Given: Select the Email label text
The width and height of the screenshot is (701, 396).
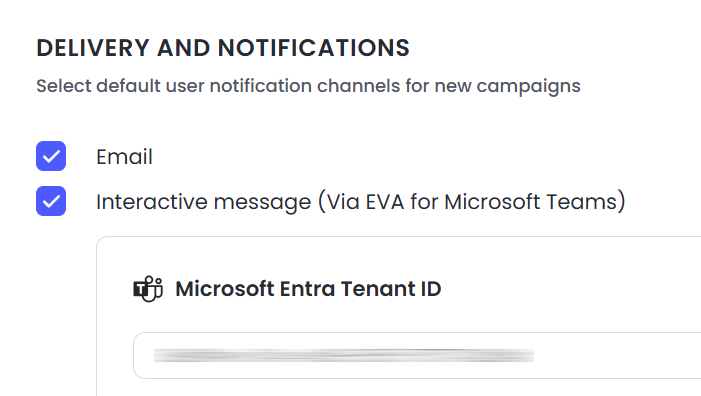Looking at the screenshot, I should (x=124, y=157).
